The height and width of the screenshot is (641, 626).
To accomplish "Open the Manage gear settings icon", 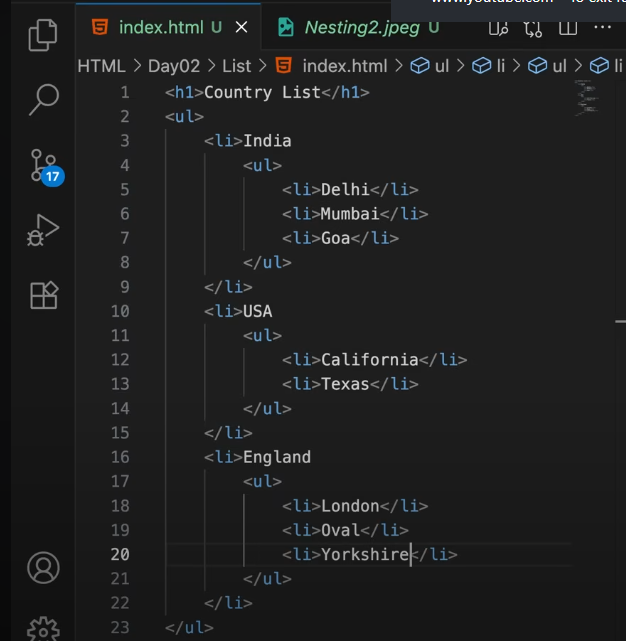I will tap(43, 627).
